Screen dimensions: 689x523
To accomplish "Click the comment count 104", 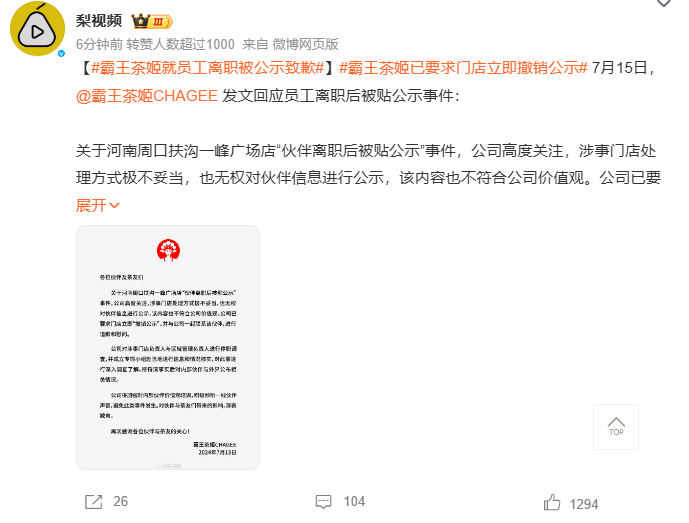I will (354, 501).
